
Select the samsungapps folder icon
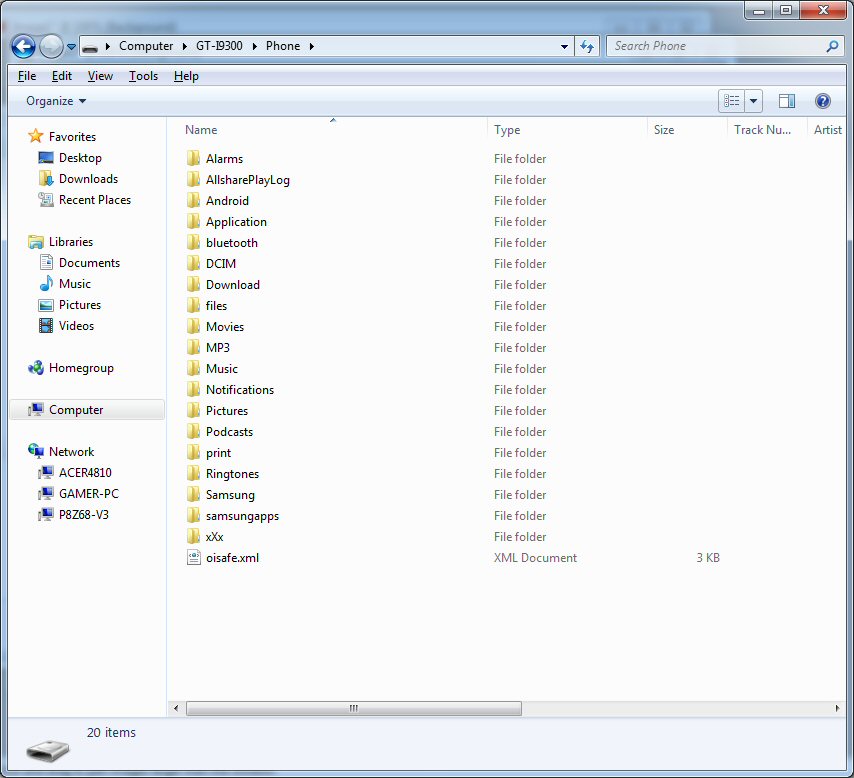[x=193, y=515]
